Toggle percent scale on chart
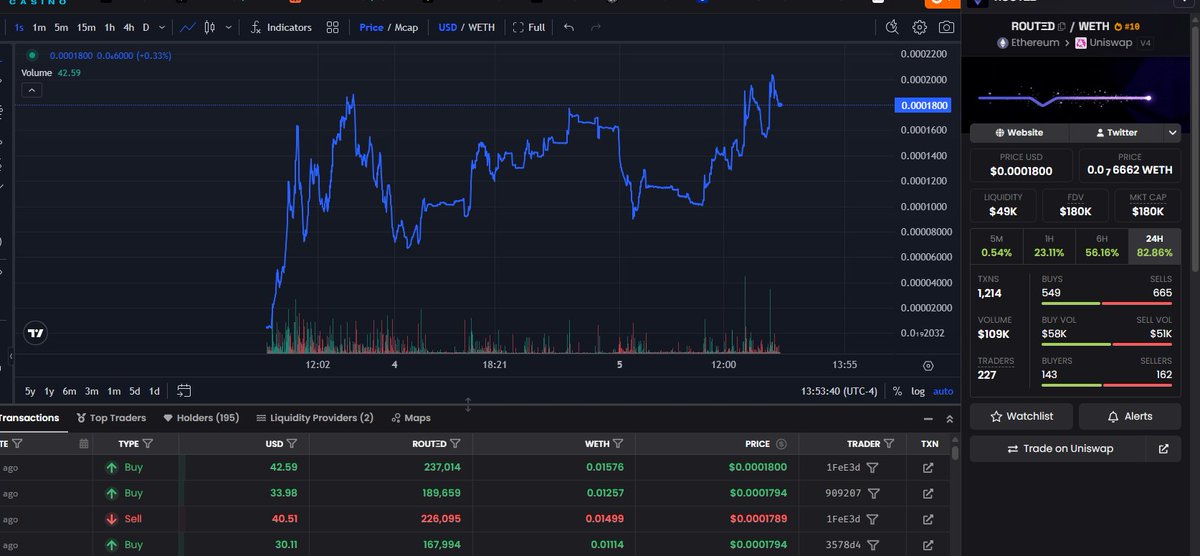This screenshot has height=556, width=1200. (897, 391)
